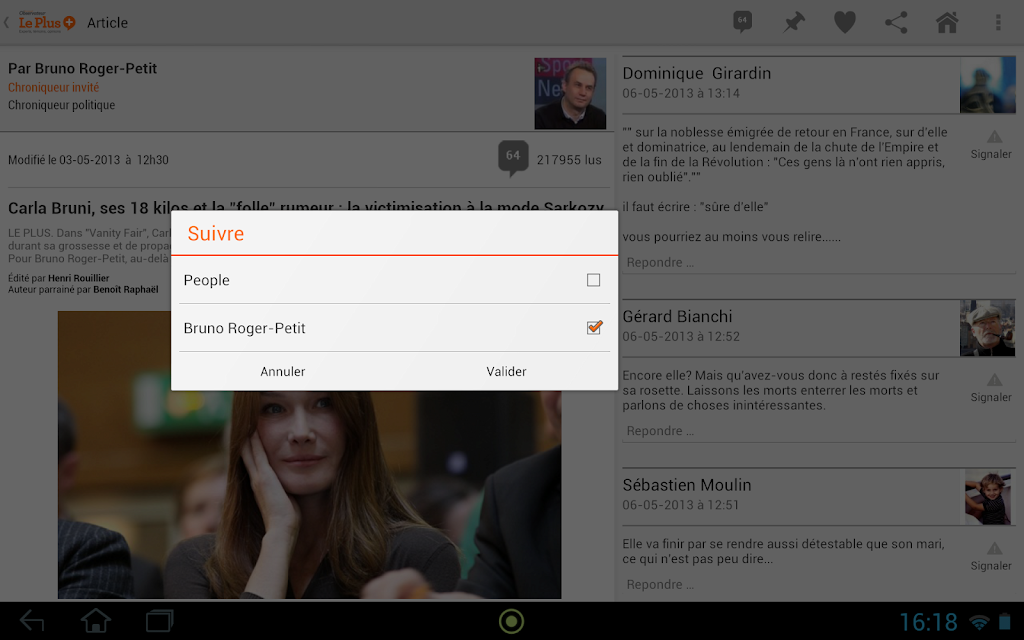This screenshot has width=1024, height=640.
Task: View Dominique Girardin's avatar
Action: pyautogui.click(x=987, y=85)
